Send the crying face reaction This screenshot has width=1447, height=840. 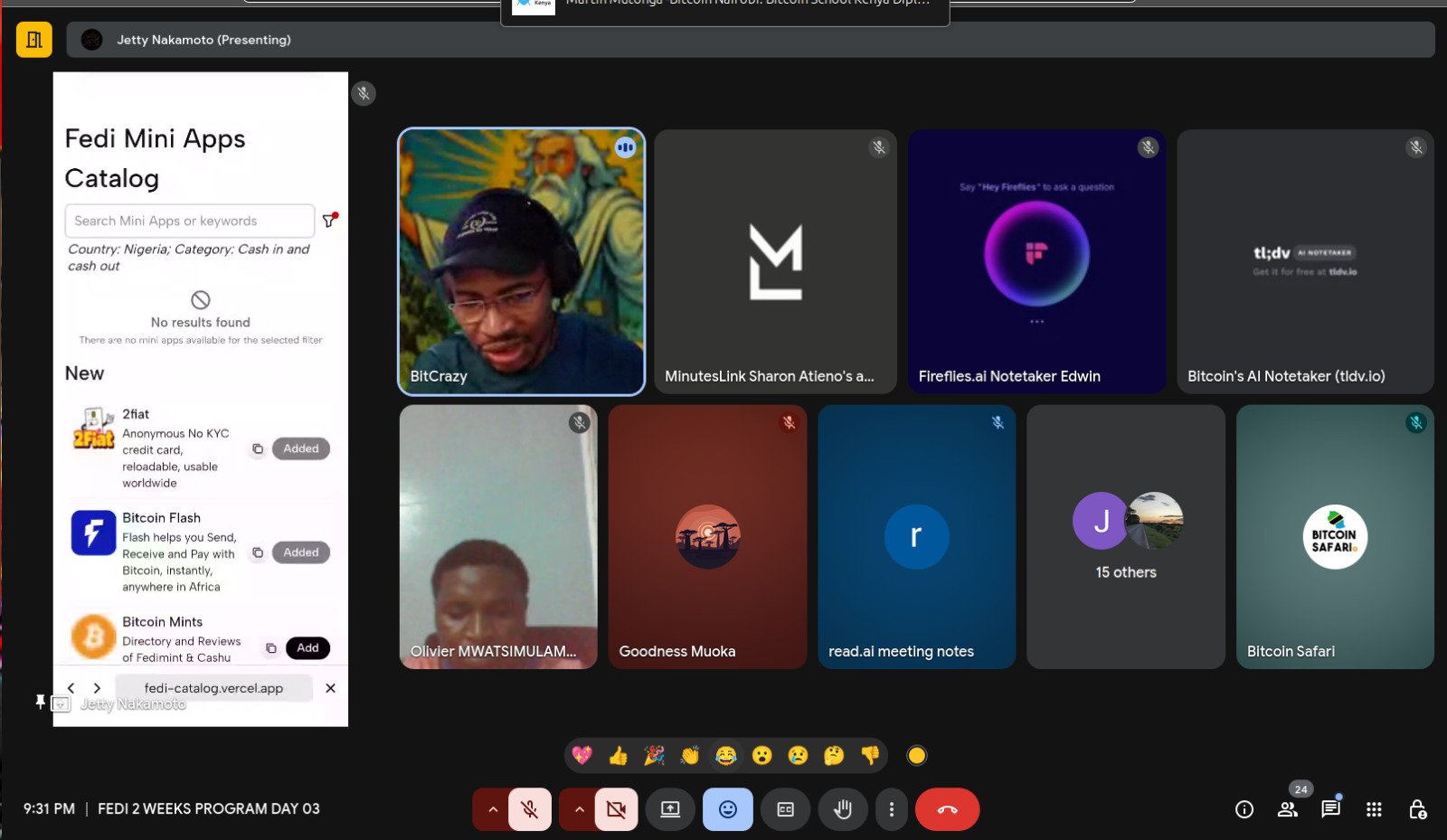pos(798,755)
